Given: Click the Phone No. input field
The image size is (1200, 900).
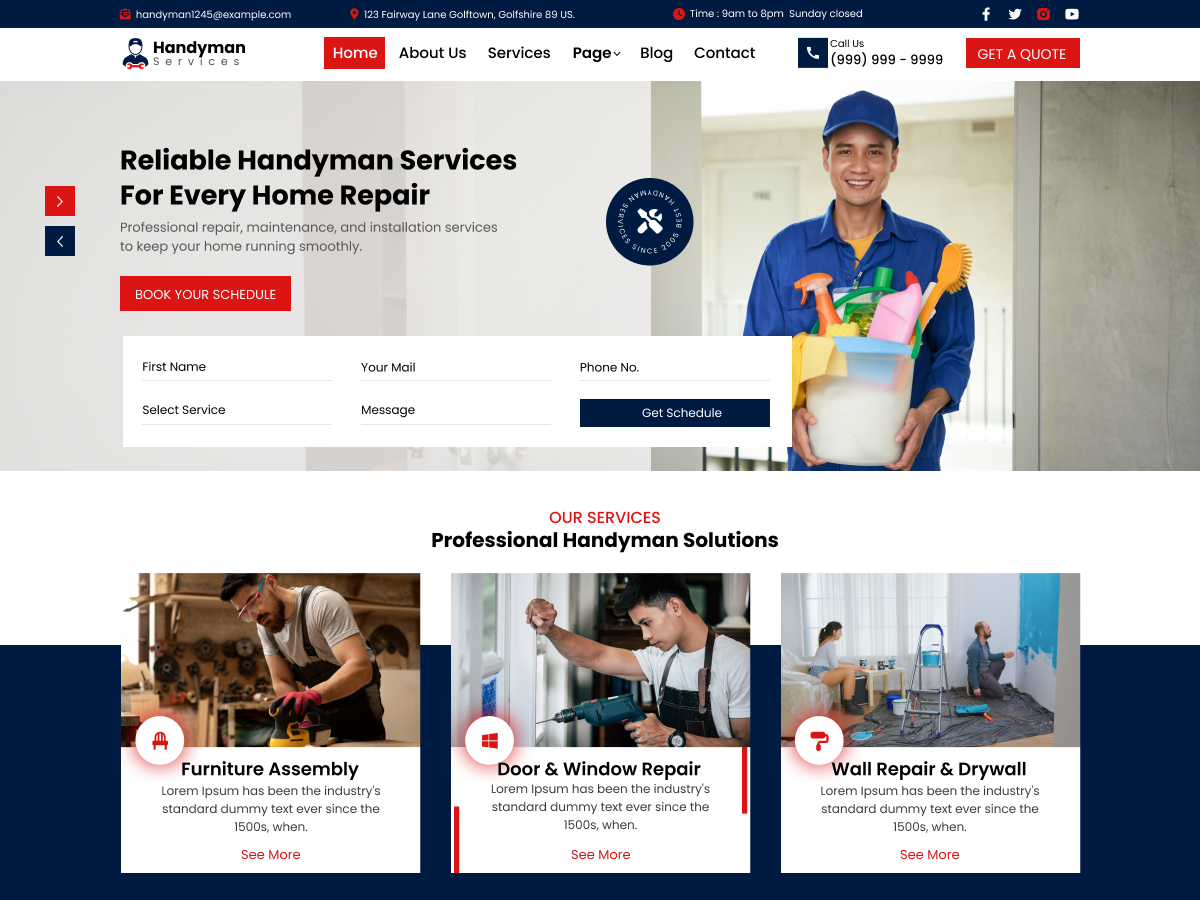Looking at the screenshot, I should tap(675, 367).
